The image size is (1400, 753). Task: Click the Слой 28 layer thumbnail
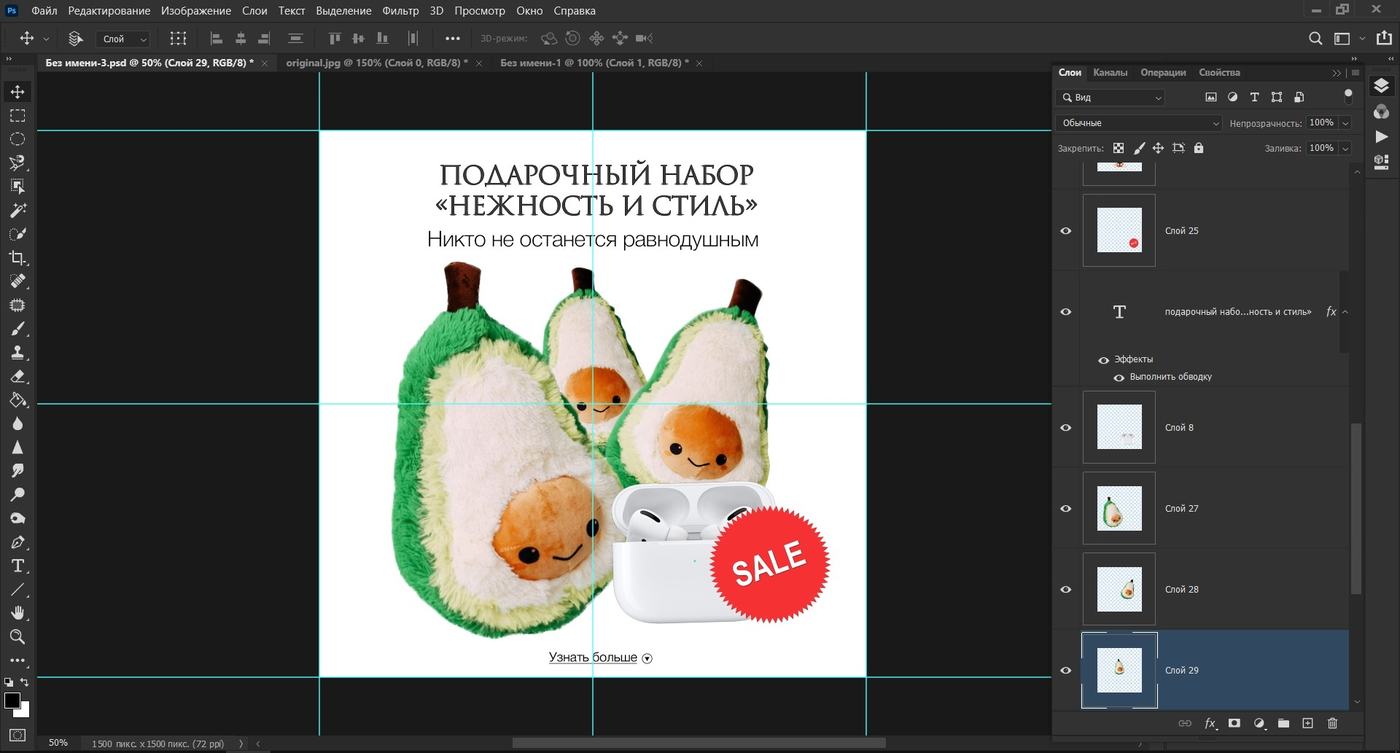point(1119,590)
